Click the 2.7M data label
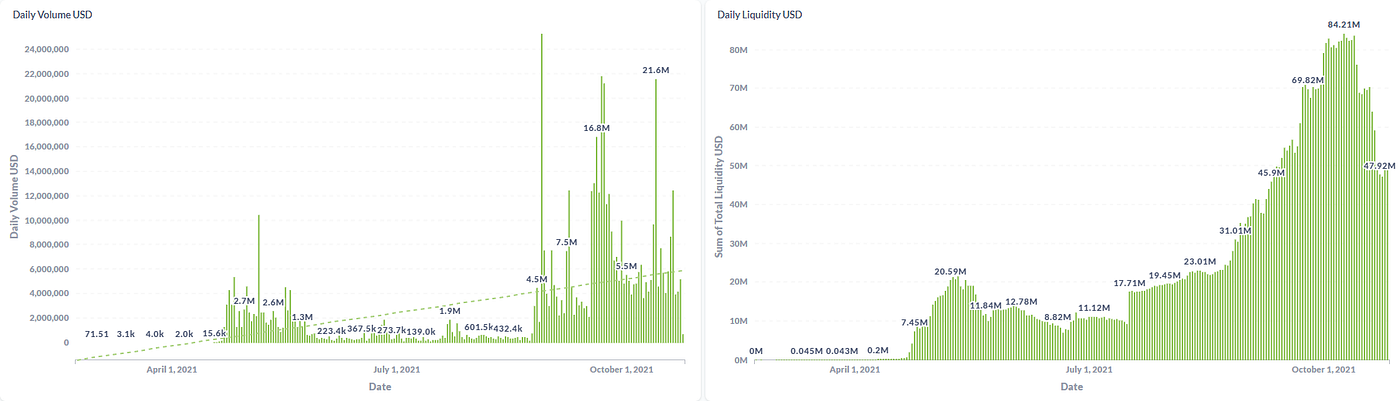Image resolution: width=1400 pixels, height=401 pixels. tap(244, 301)
